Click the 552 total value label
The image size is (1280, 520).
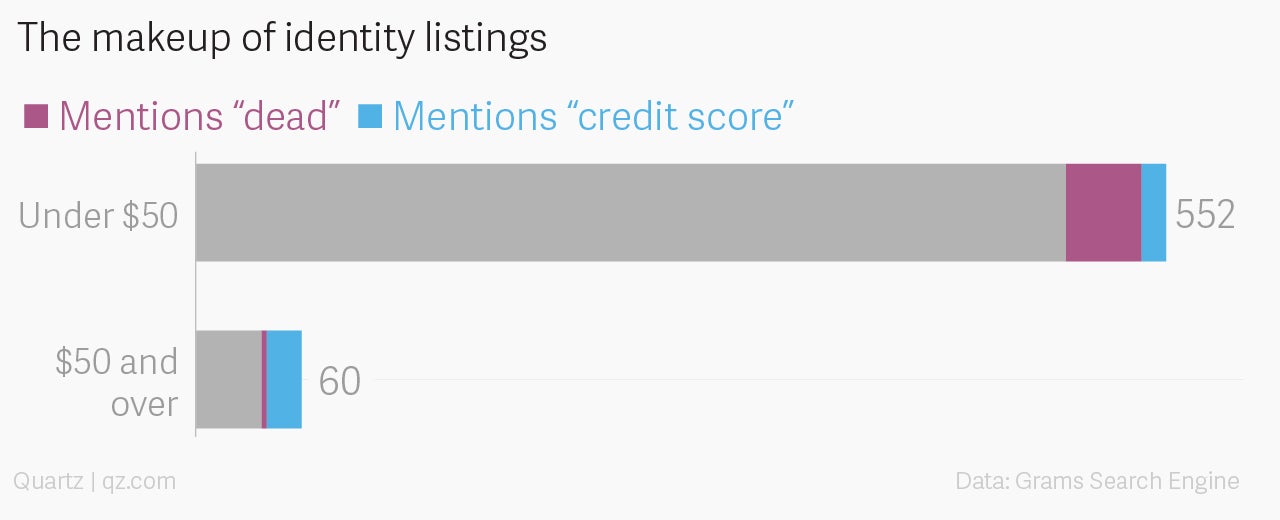point(1205,215)
